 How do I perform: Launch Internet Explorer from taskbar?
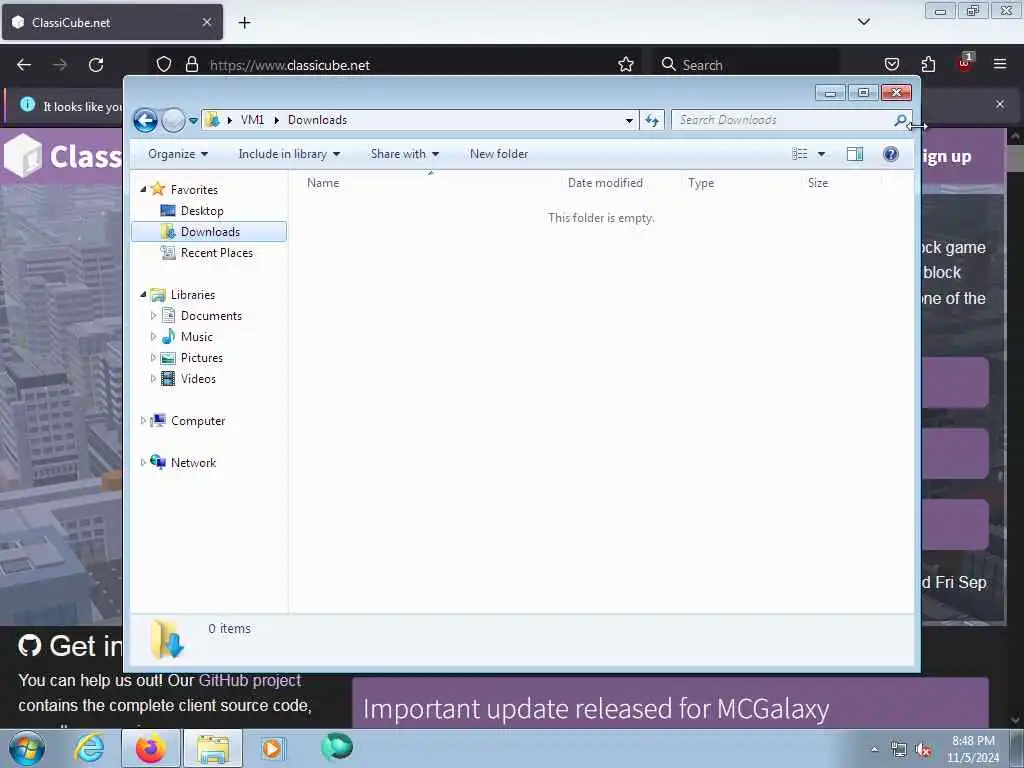point(89,748)
